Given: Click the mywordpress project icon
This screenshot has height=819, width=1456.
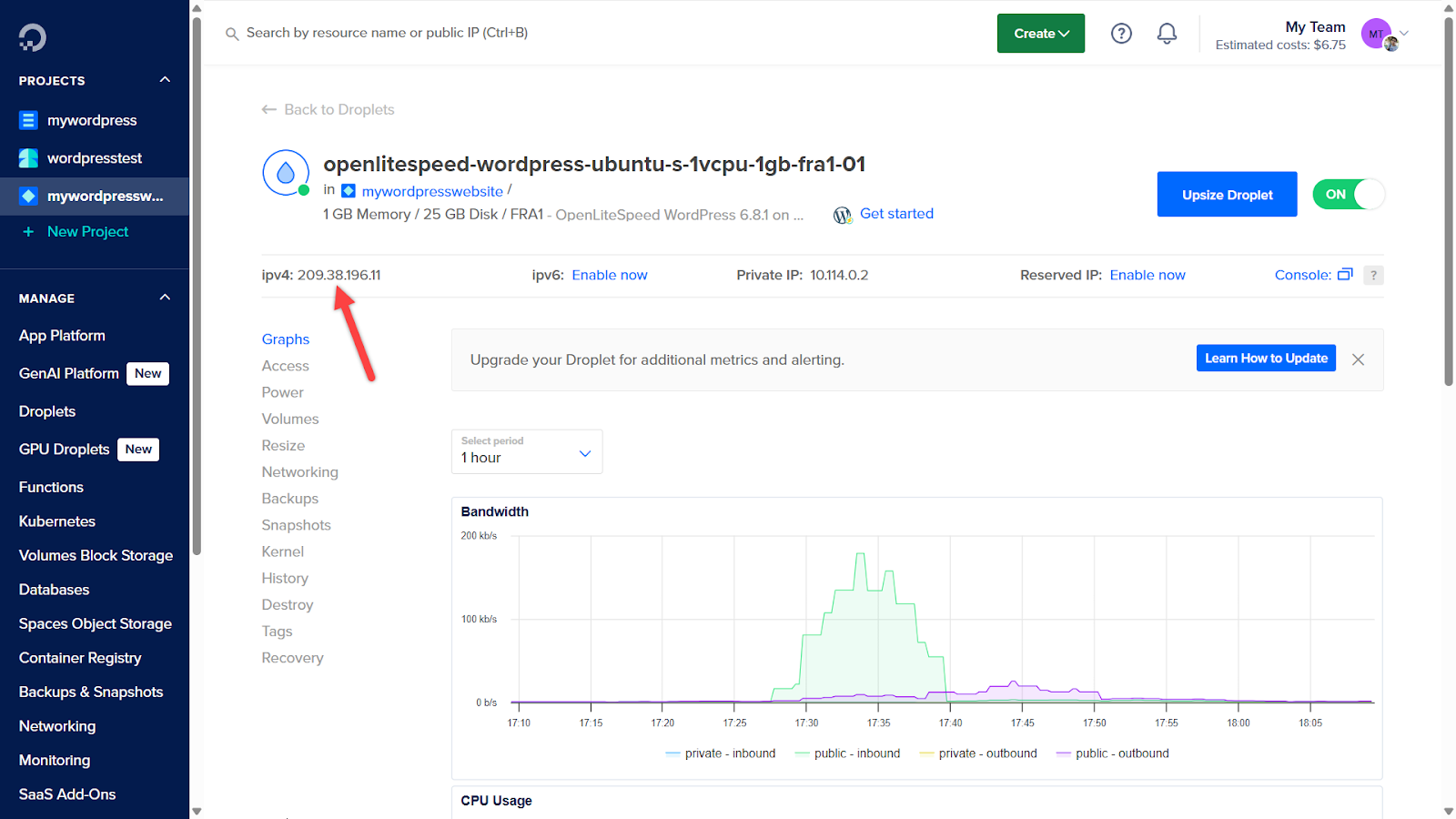Looking at the screenshot, I should tap(29, 120).
